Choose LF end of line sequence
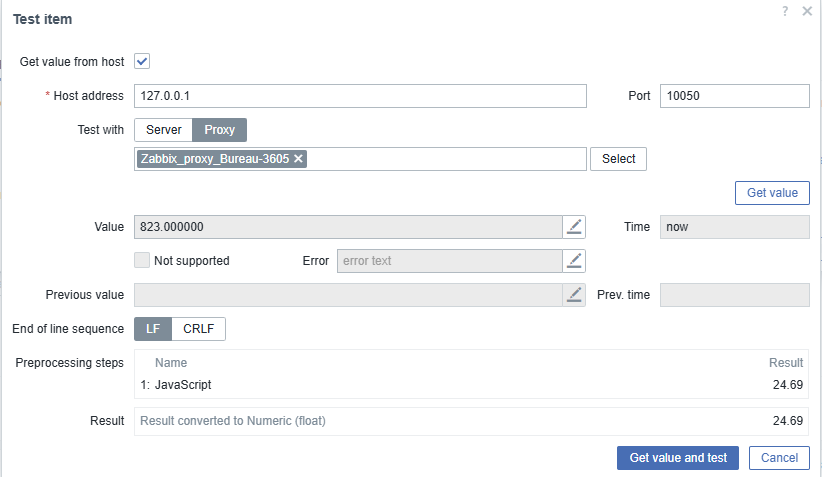Screen dimensions: 822x477 tap(153, 329)
